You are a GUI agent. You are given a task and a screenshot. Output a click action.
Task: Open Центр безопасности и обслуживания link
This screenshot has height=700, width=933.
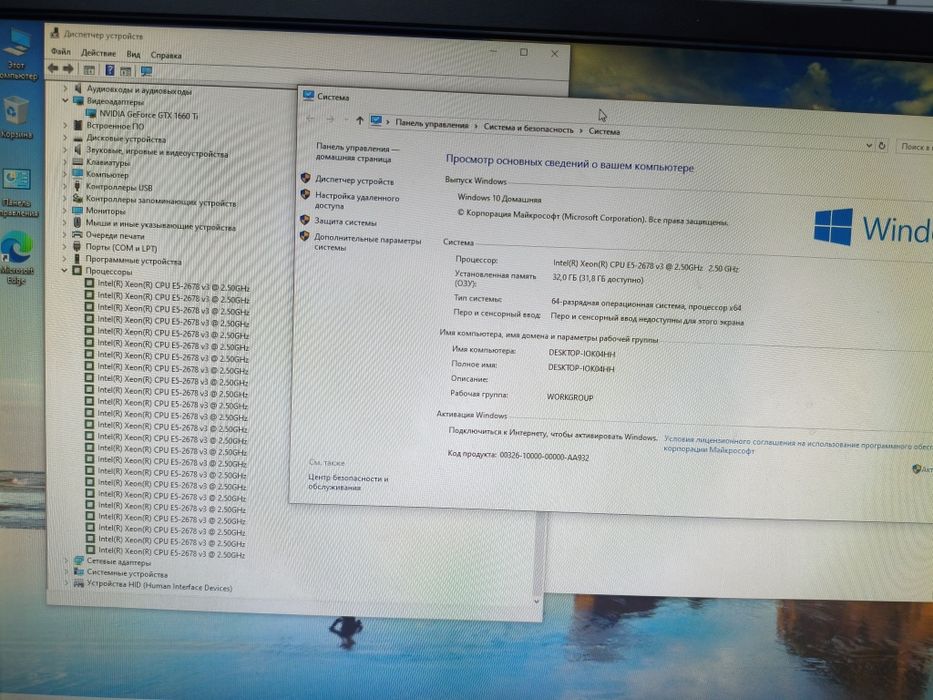coord(348,483)
